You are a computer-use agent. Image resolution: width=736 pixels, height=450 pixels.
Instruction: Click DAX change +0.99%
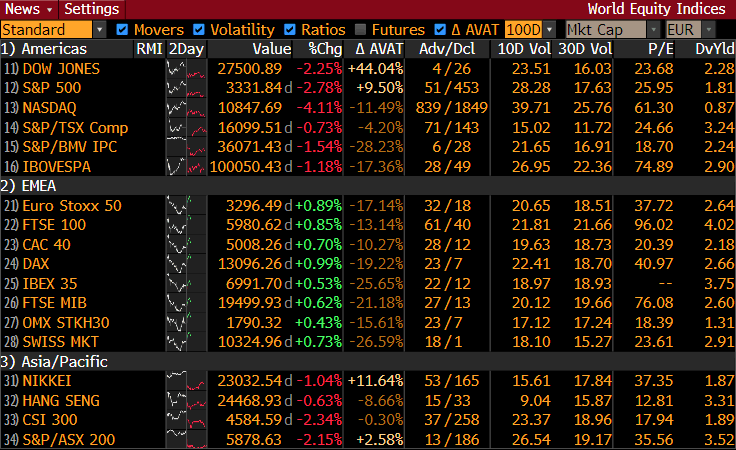tap(319, 264)
